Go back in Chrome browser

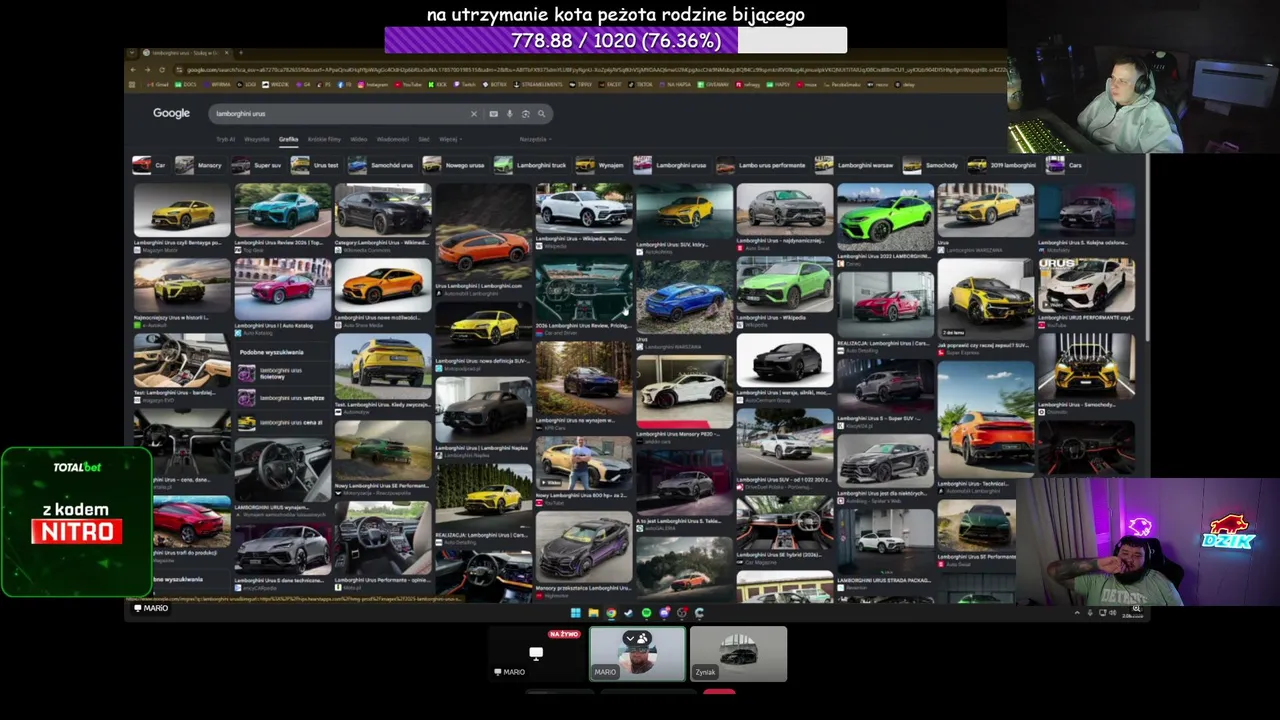pos(134,69)
